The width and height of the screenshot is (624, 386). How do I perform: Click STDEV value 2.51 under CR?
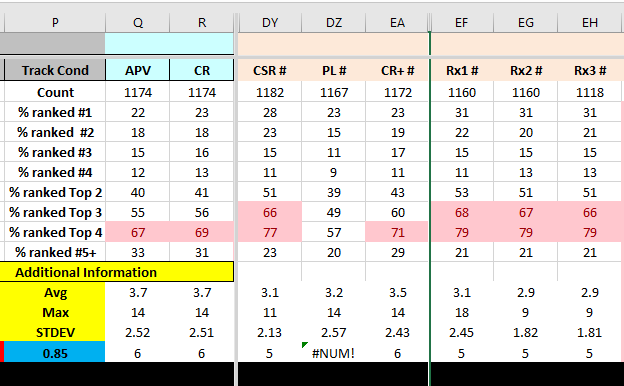(x=202, y=332)
